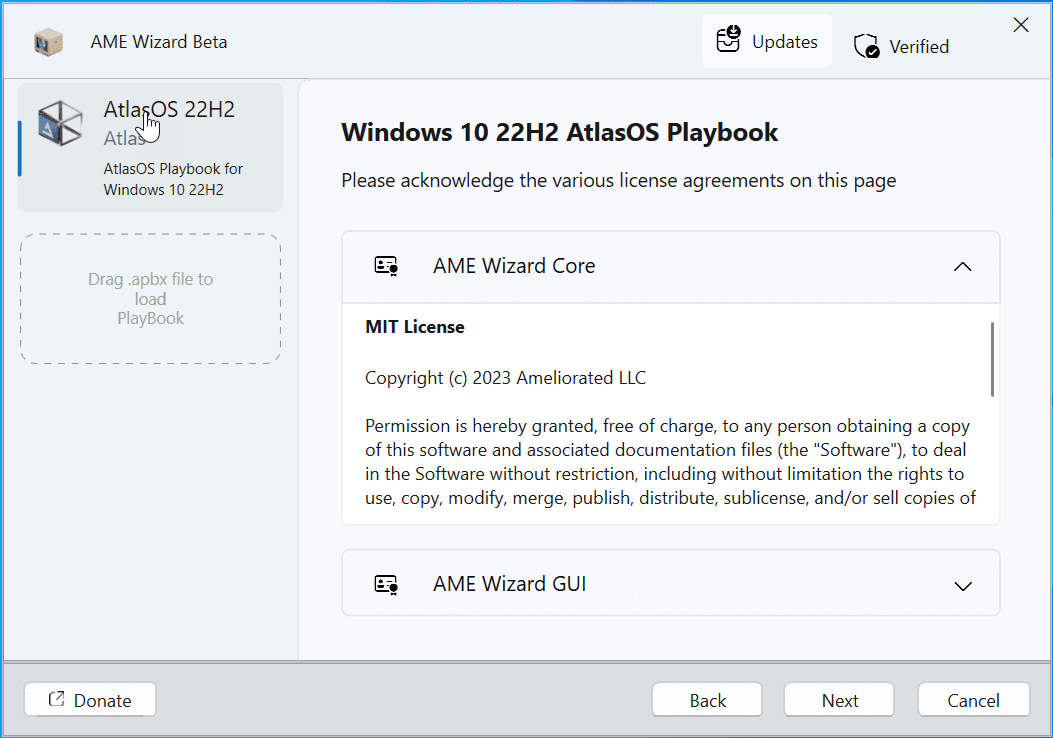
Task: Click the Drag .apbx file drop zone
Action: coord(150,299)
